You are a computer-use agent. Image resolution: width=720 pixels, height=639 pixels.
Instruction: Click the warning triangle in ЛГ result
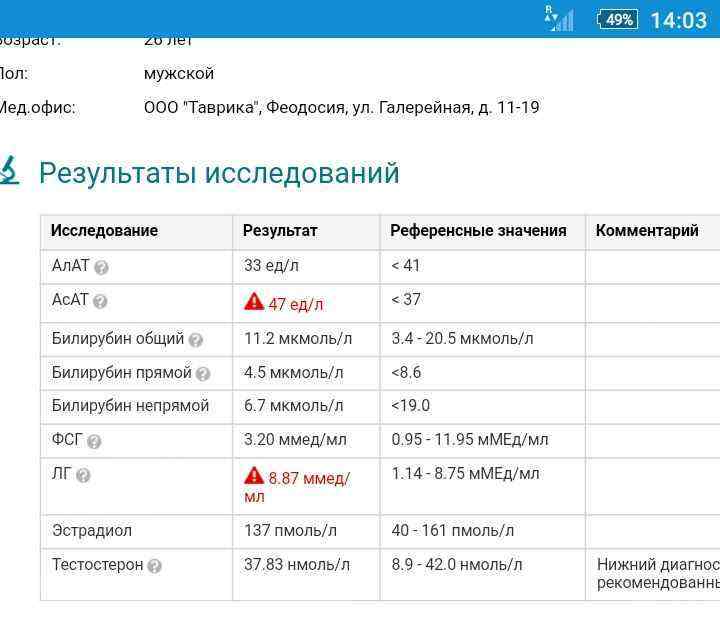[x=254, y=477]
